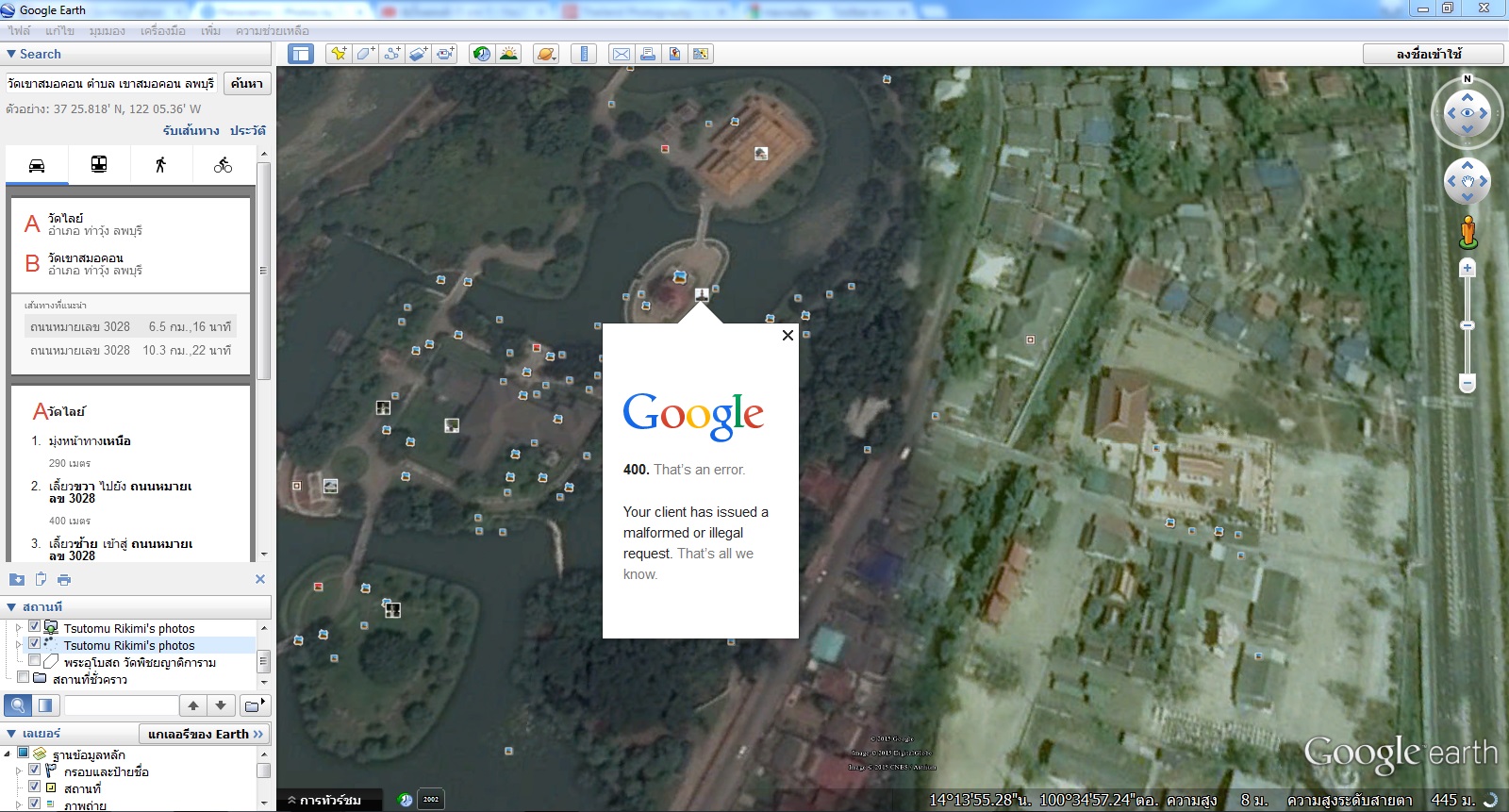This screenshot has width=1509, height=812.
Task: Select the 6.5 กม. 16 นาที route
Action: click(x=130, y=326)
